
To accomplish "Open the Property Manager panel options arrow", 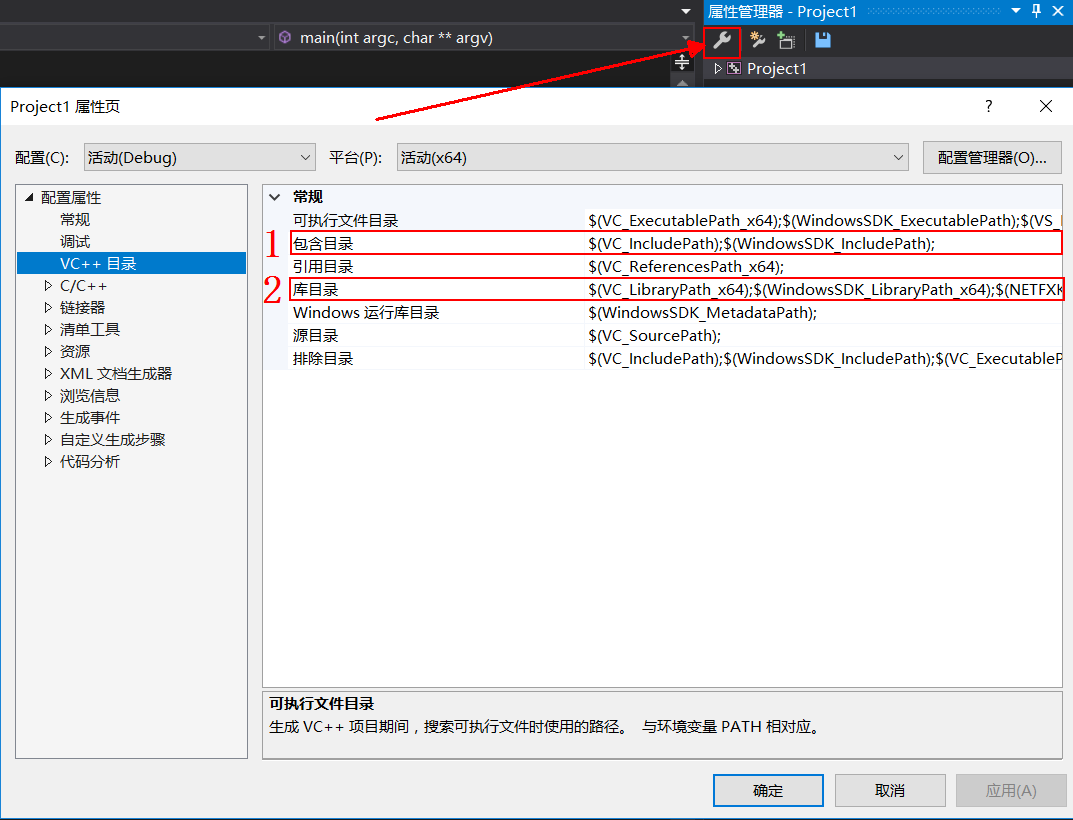I will 1016,11.
